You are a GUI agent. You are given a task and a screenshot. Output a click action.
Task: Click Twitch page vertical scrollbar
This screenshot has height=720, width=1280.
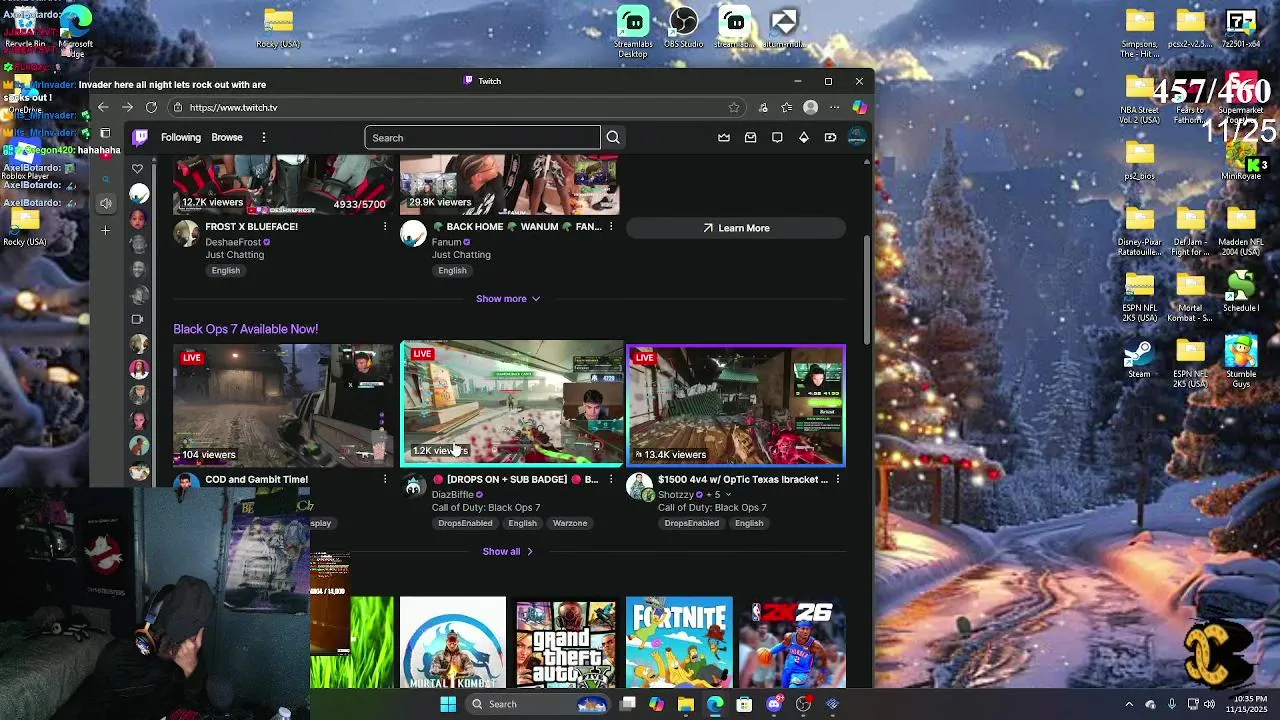pyautogui.click(x=867, y=290)
